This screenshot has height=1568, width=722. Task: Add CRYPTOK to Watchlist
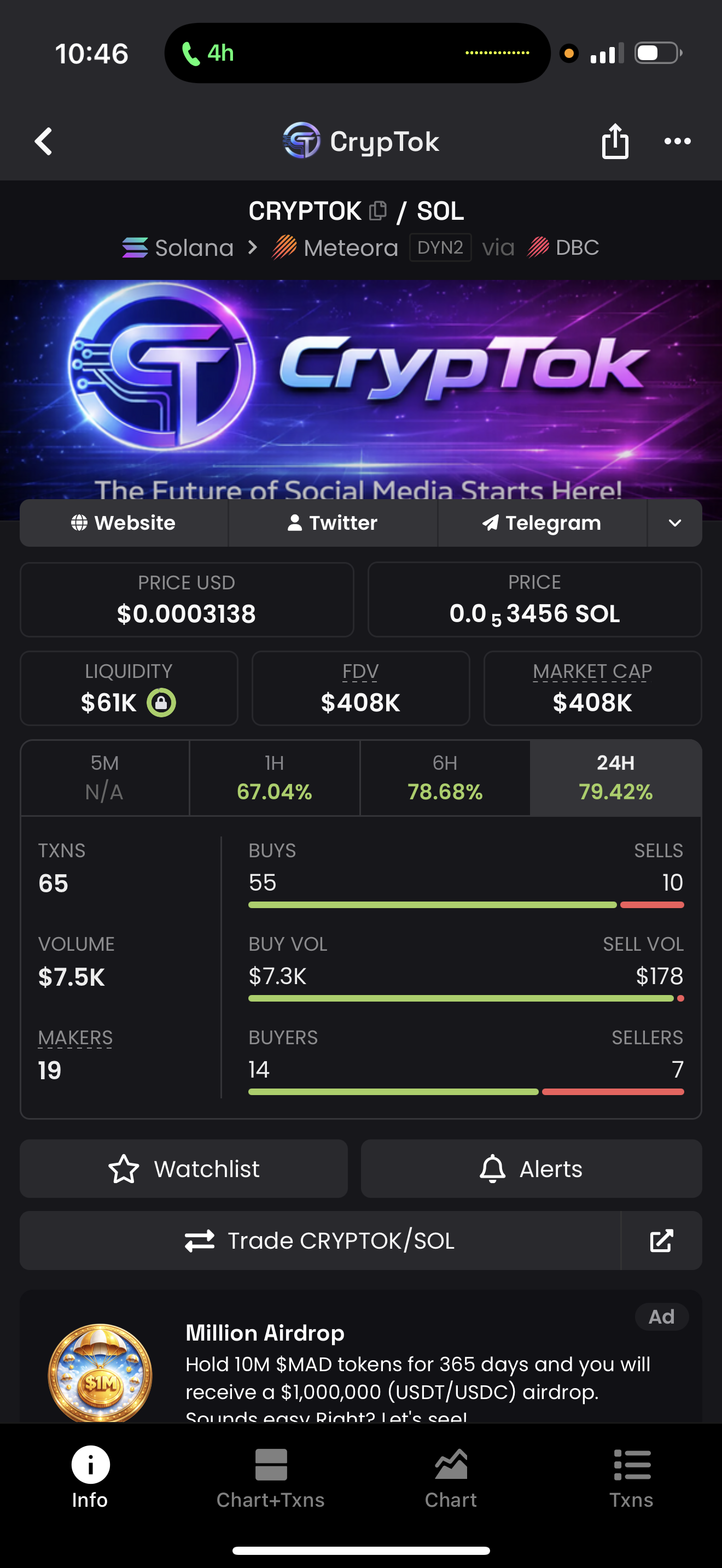(184, 1169)
